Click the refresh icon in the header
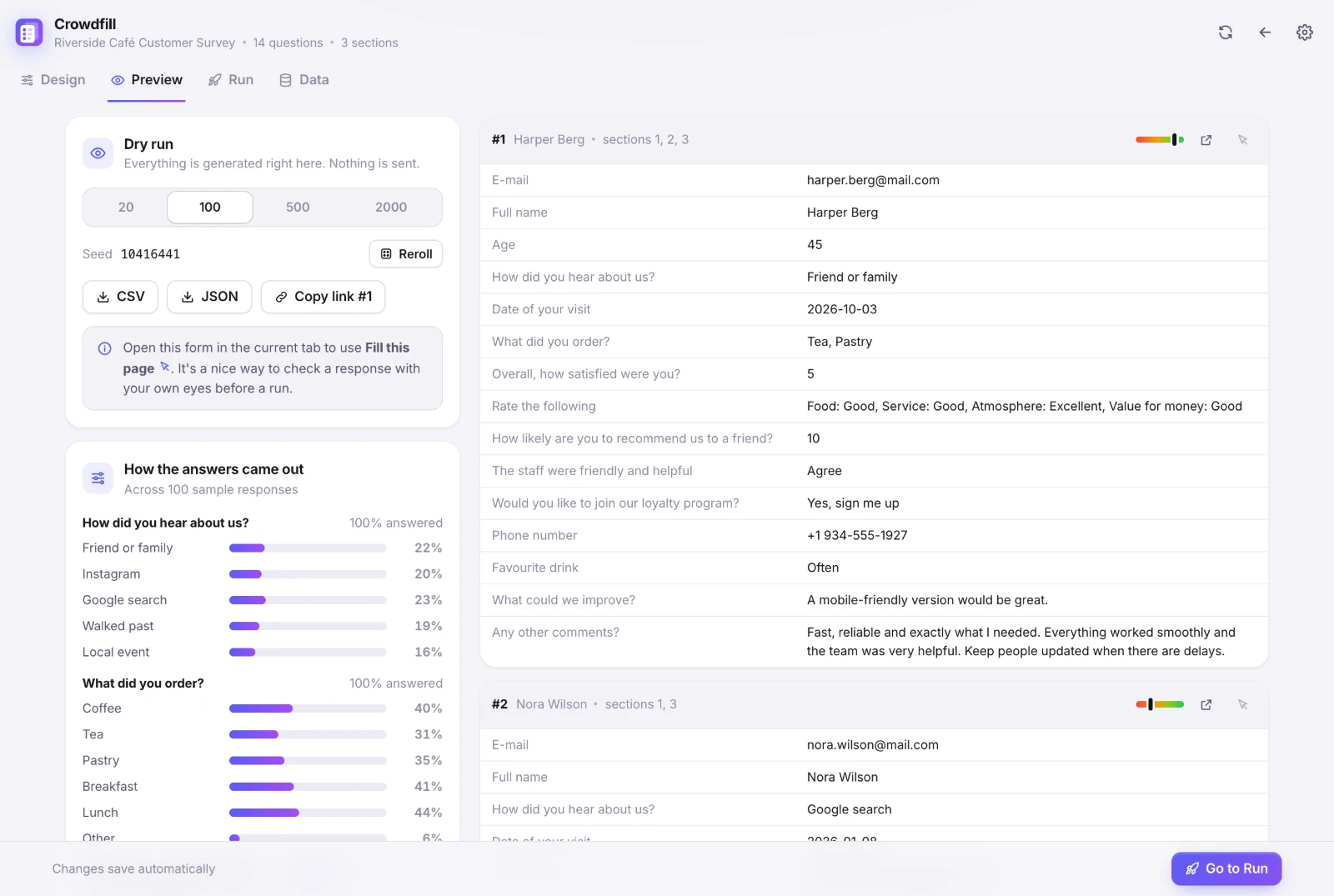Viewport: 1334px width, 896px height. pyautogui.click(x=1225, y=33)
